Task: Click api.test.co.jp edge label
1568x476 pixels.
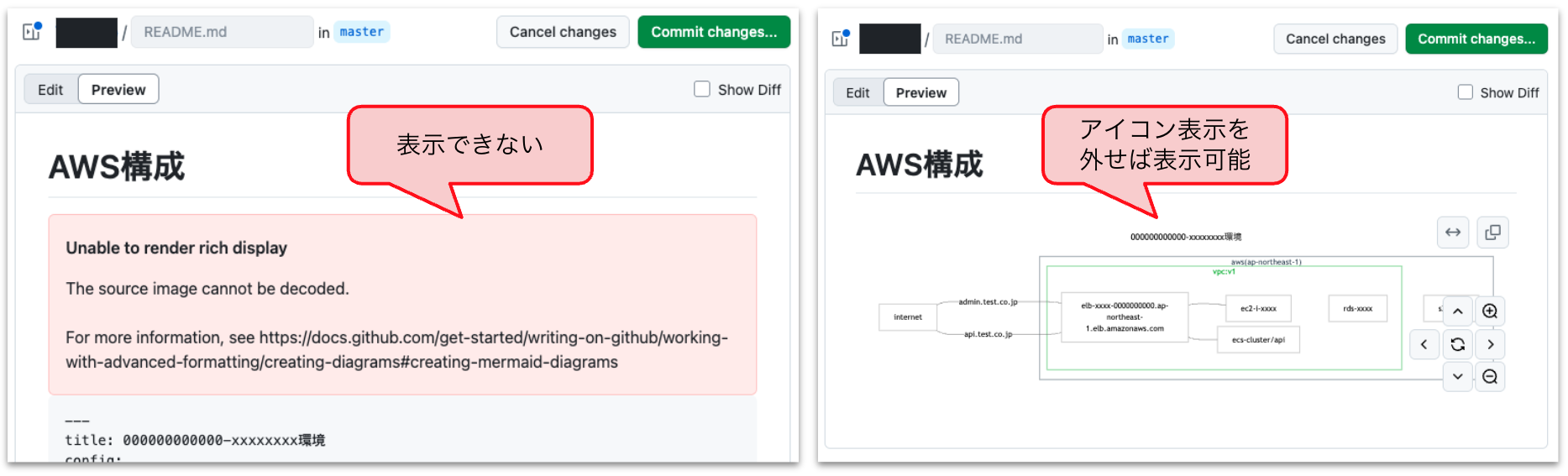Action: click(988, 334)
